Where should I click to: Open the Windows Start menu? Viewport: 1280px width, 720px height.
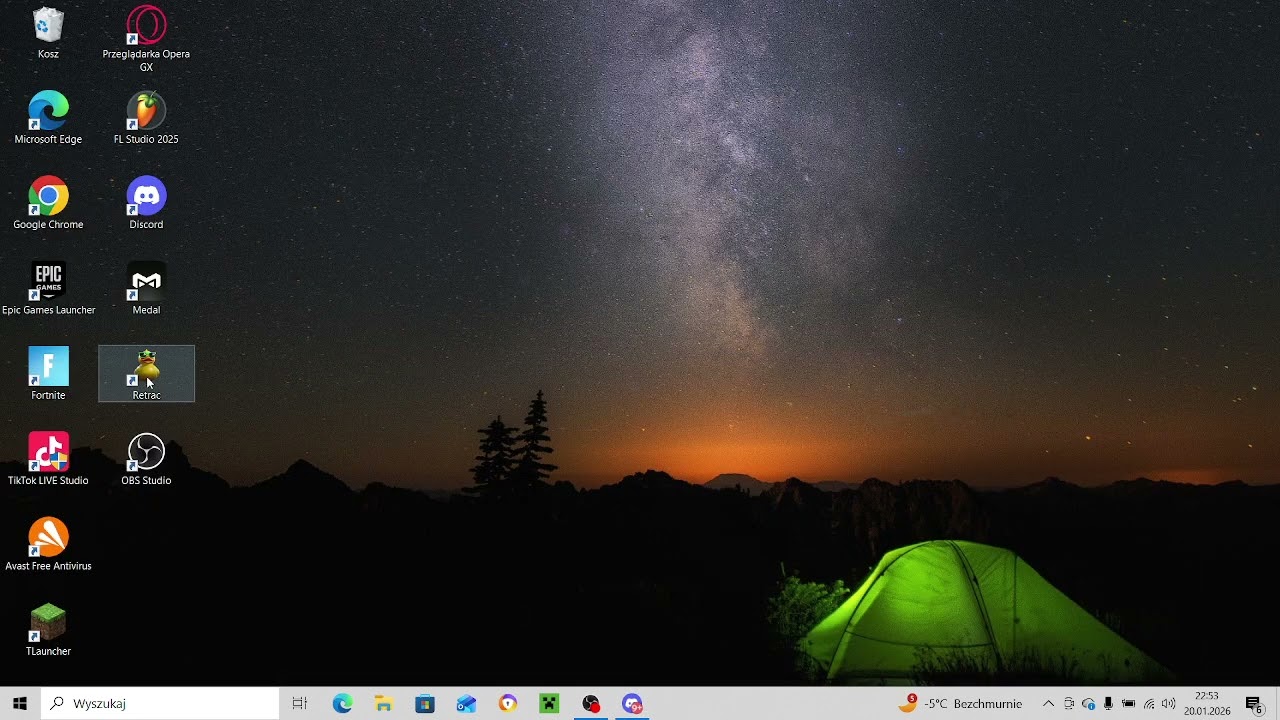[x=20, y=703]
